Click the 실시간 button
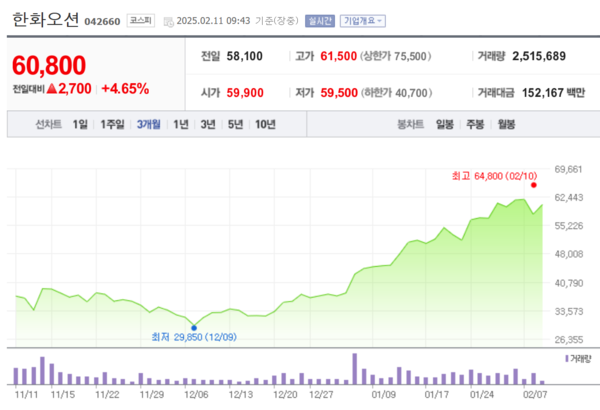Viewport: 600px width, 410px height. click(x=319, y=20)
